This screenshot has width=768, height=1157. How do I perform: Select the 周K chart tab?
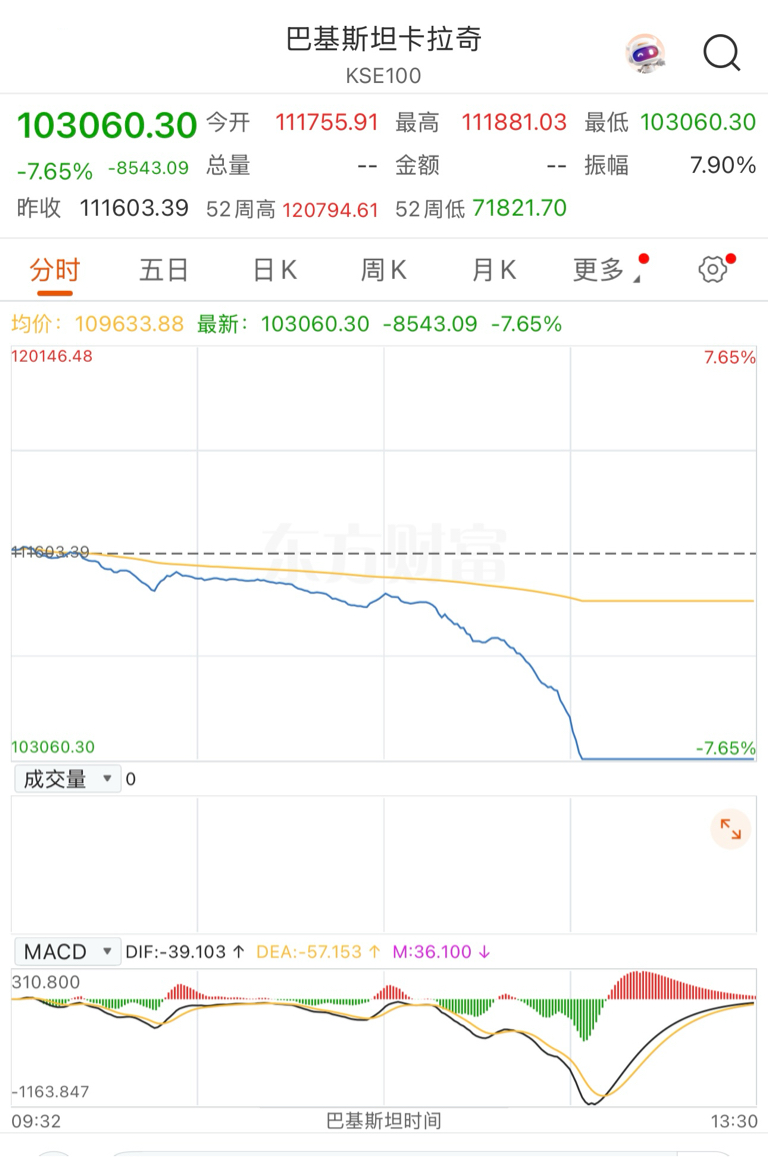coord(383,270)
